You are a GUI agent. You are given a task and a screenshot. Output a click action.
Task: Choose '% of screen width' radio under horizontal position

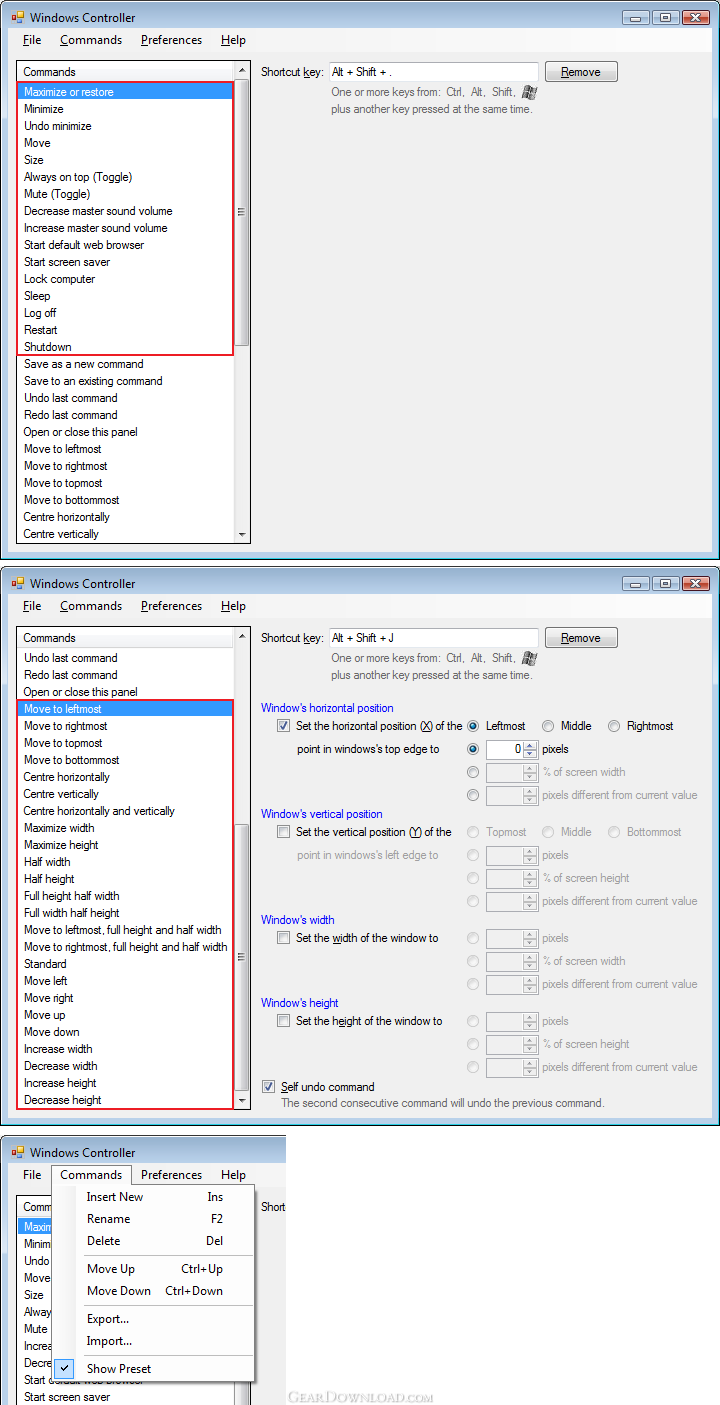coord(473,772)
